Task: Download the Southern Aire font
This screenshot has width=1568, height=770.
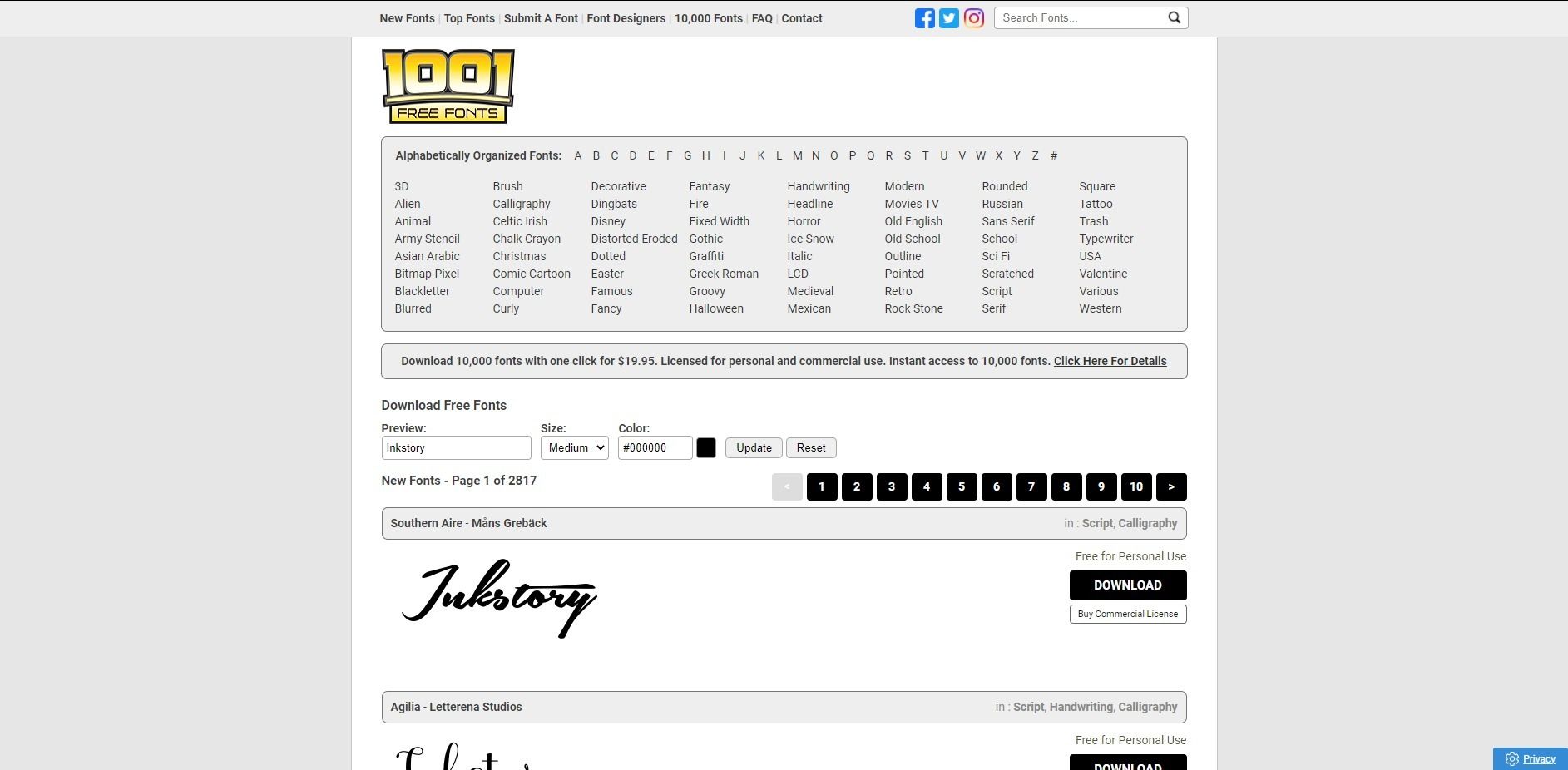Action: tap(1127, 585)
